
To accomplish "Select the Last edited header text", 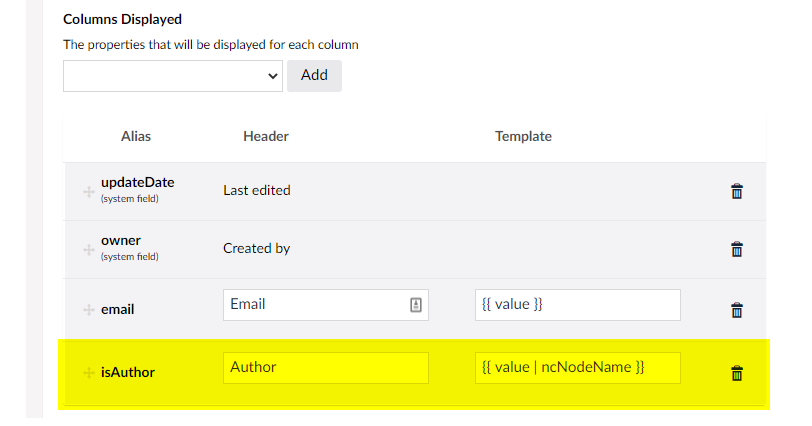I will point(257,190).
